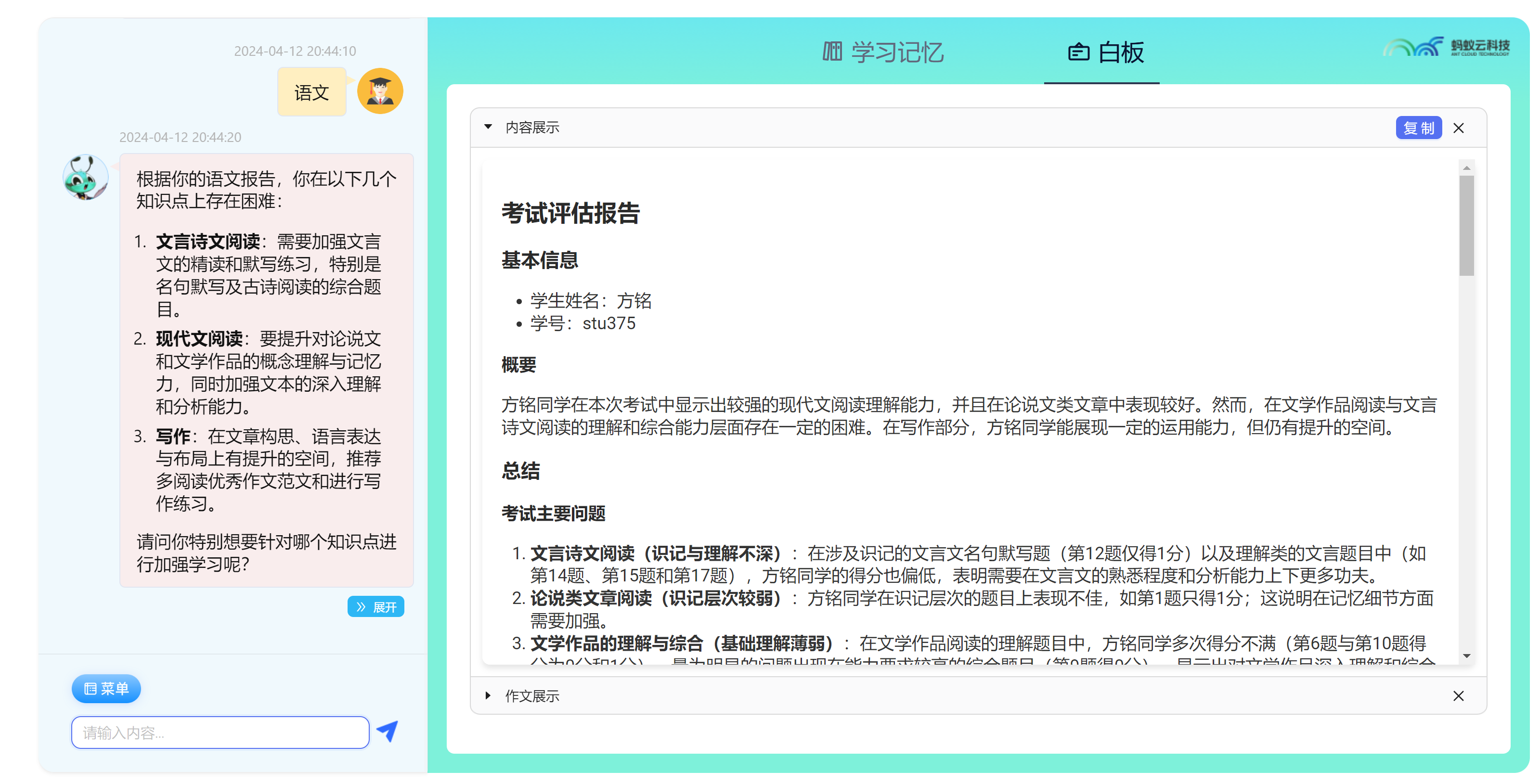The width and height of the screenshot is (1540, 784).
Task: Click the 学生姓名：方铭 line
Action: 591,301
